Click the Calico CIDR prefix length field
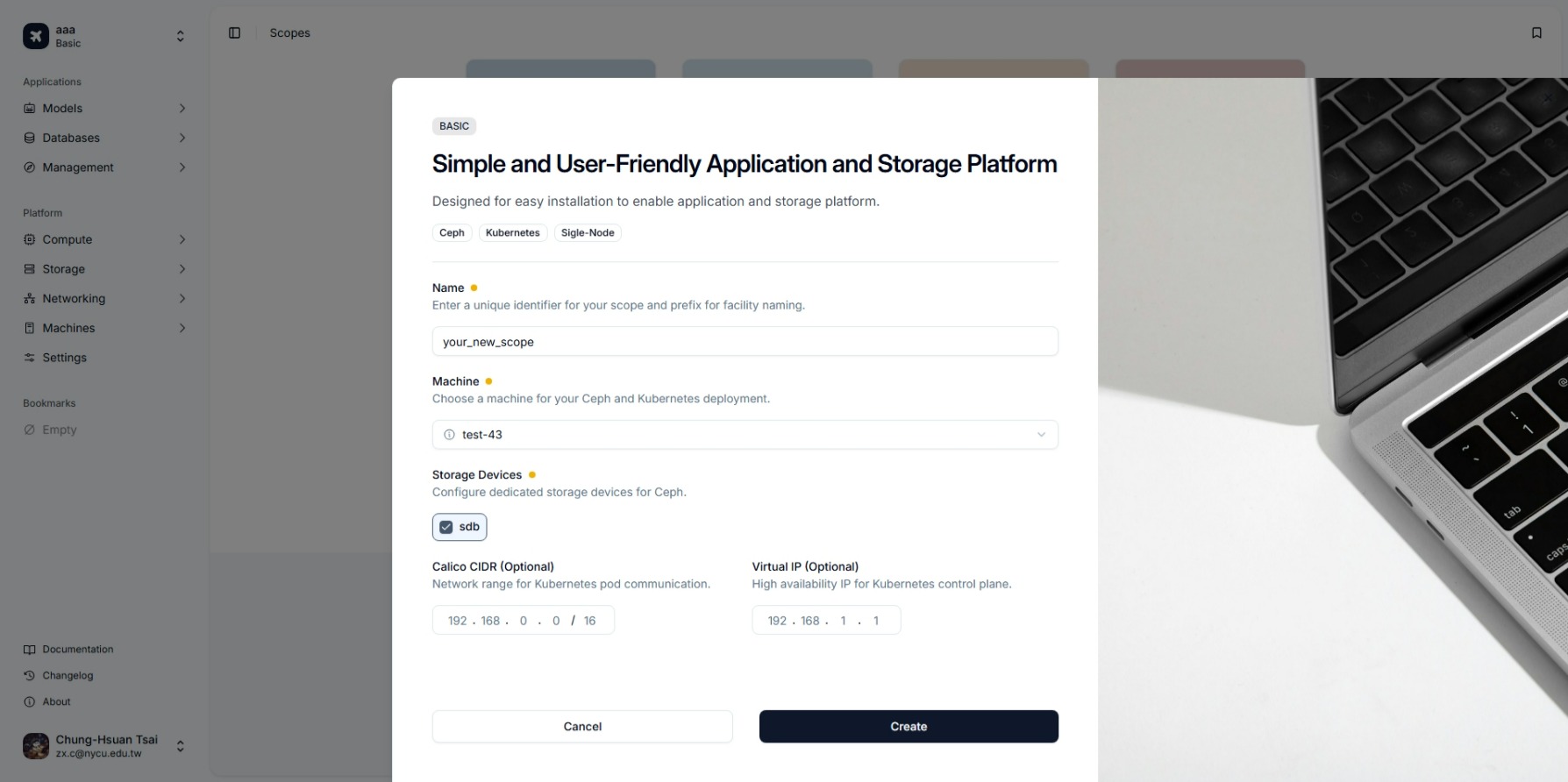 [590, 621]
